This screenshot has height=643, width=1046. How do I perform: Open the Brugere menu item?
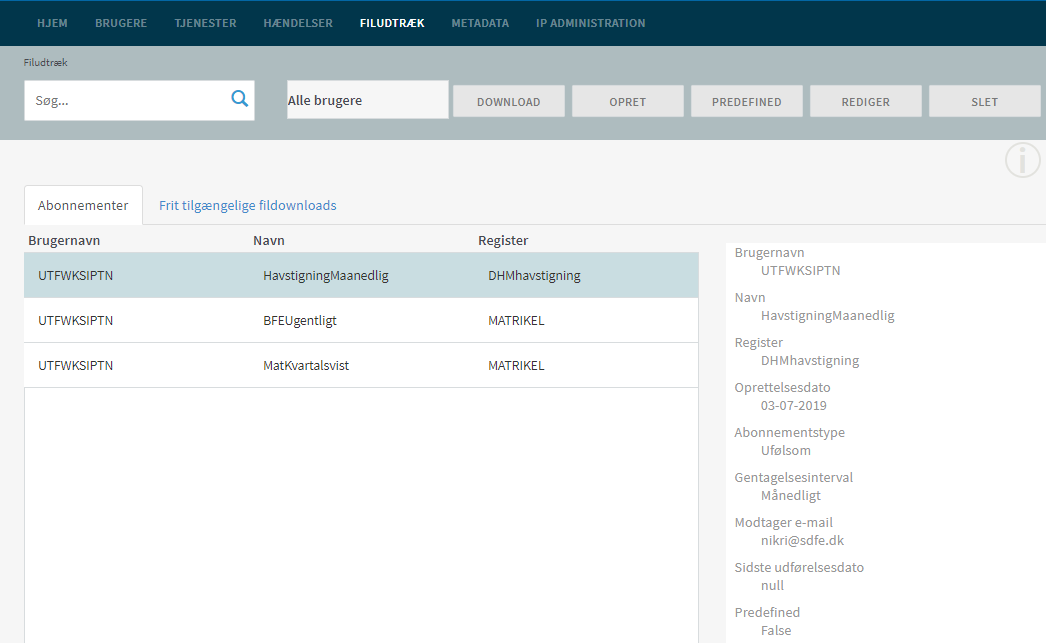tap(121, 23)
